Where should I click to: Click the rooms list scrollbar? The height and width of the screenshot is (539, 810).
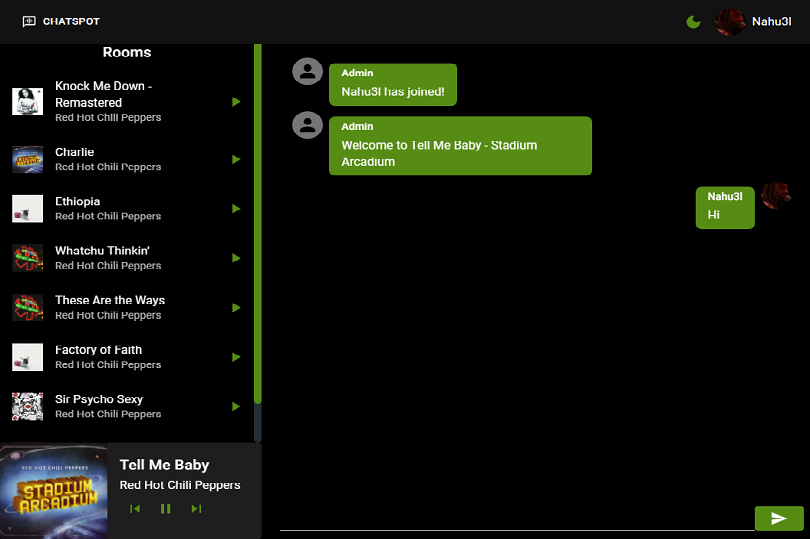tap(257, 220)
